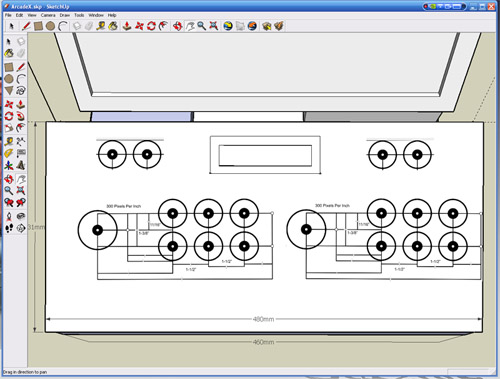Image resolution: width=500 pixels, height=379 pixels.
Task: Activate the Section Plane tool
Action: (21, 228)
